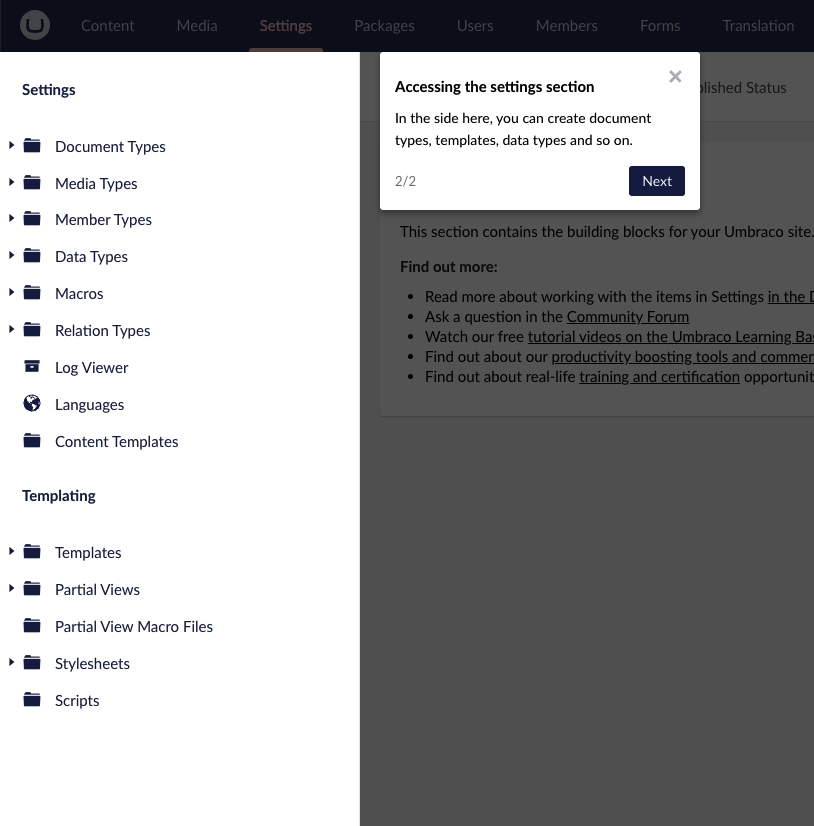This screenshot has height=826, width=814.
Task: Open the Log Viewer item
Action: (92, 367)
